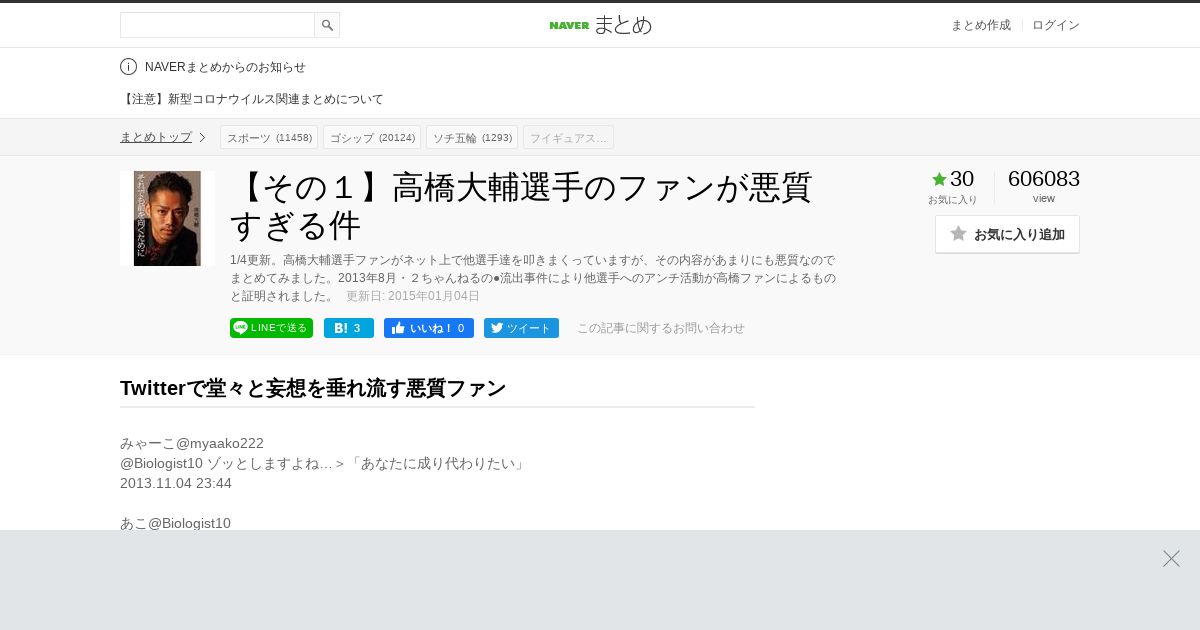1200x630 pixels.
Task: Focus the search text field
Action: [x=217, y=25]
